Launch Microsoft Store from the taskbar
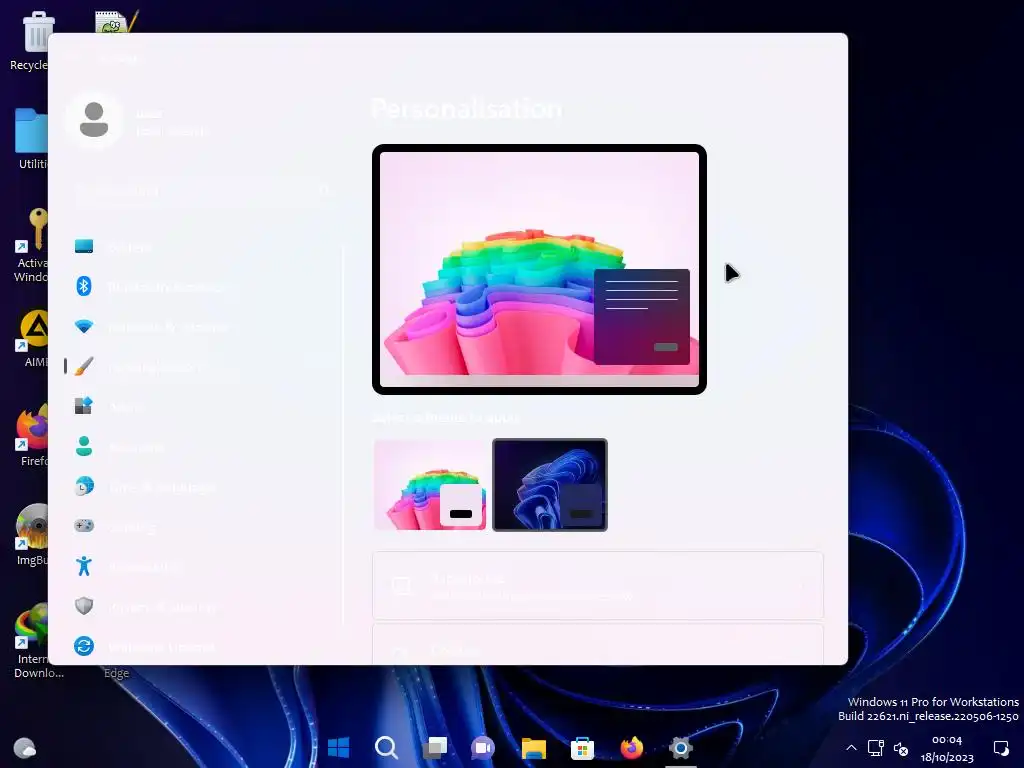The width and height of the screenshot is (1024, 768). click(x=583, y=747)
